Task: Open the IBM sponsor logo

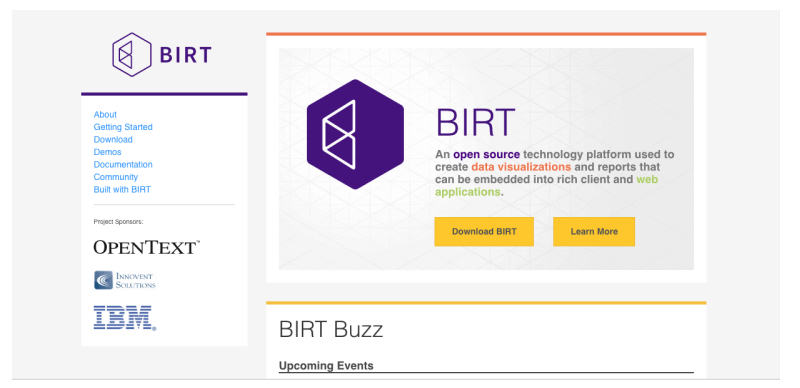Action: 124,318
